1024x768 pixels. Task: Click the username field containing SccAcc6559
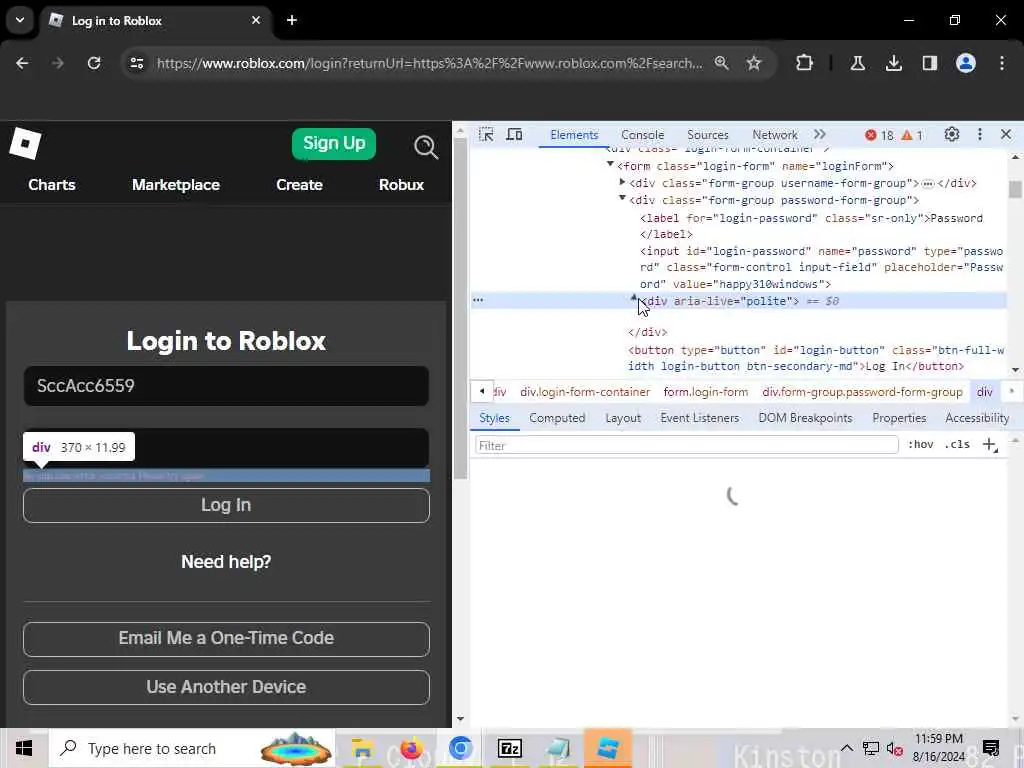pyautogui.click(x=226, y=386)
